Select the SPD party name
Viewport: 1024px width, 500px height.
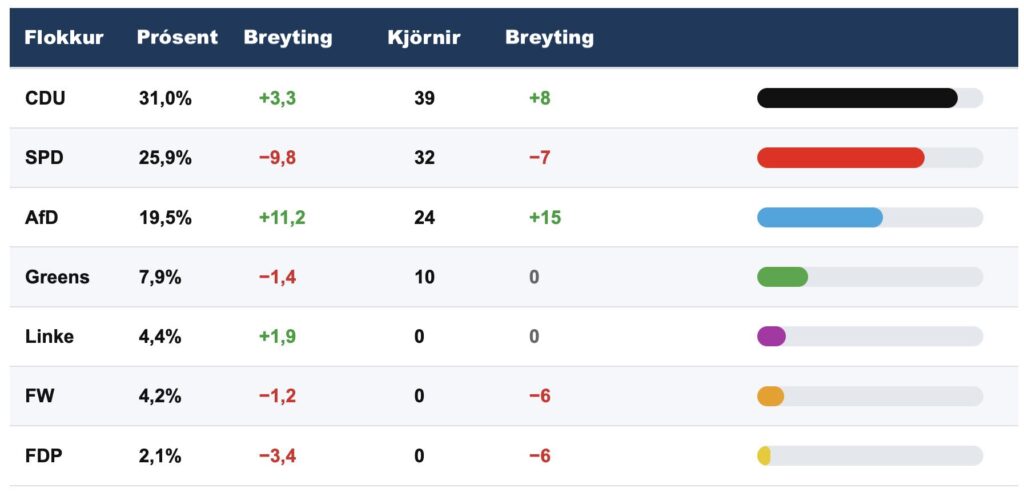point(44,158)
